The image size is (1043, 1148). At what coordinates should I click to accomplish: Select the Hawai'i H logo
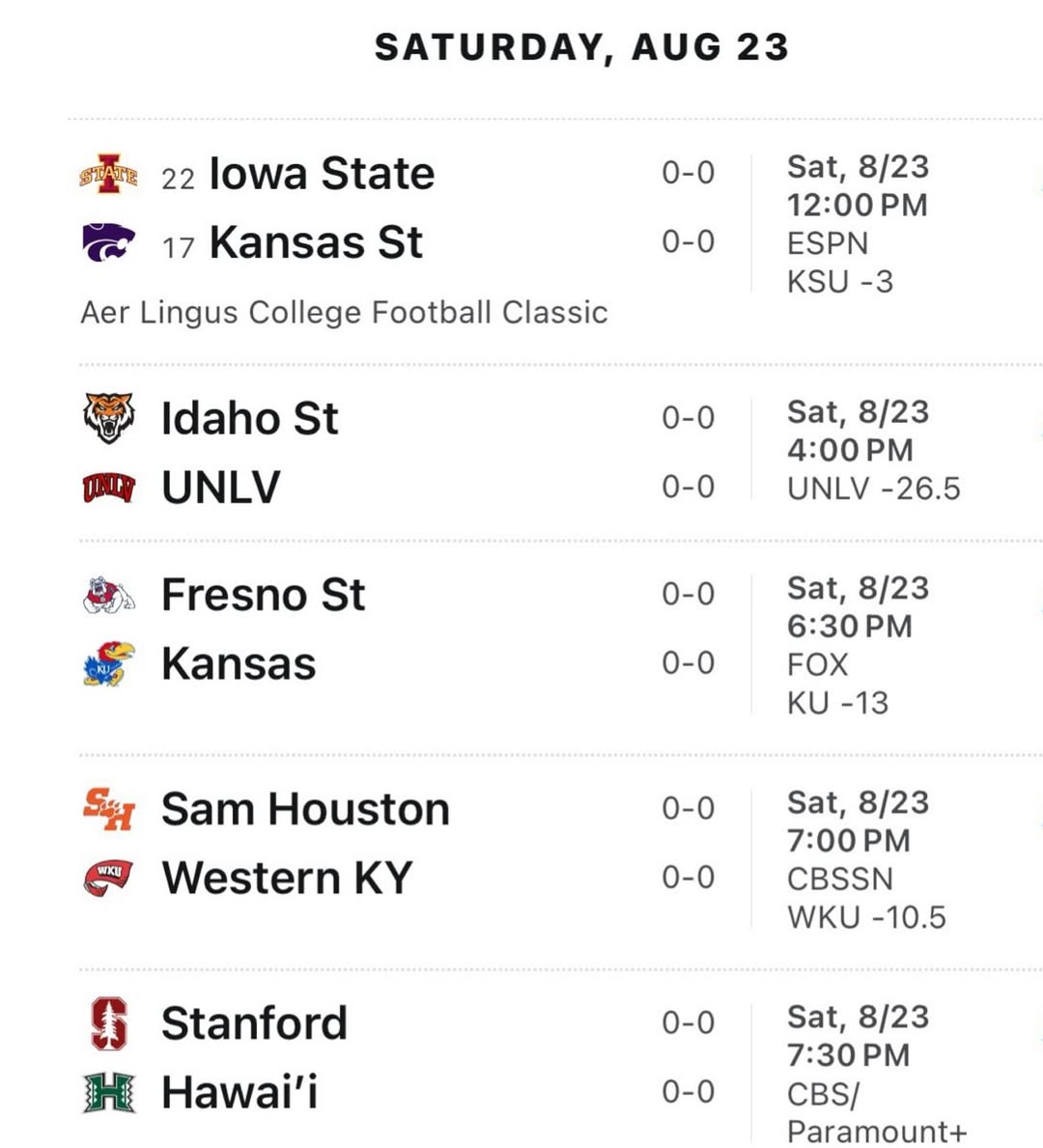tap(108, 1092)
